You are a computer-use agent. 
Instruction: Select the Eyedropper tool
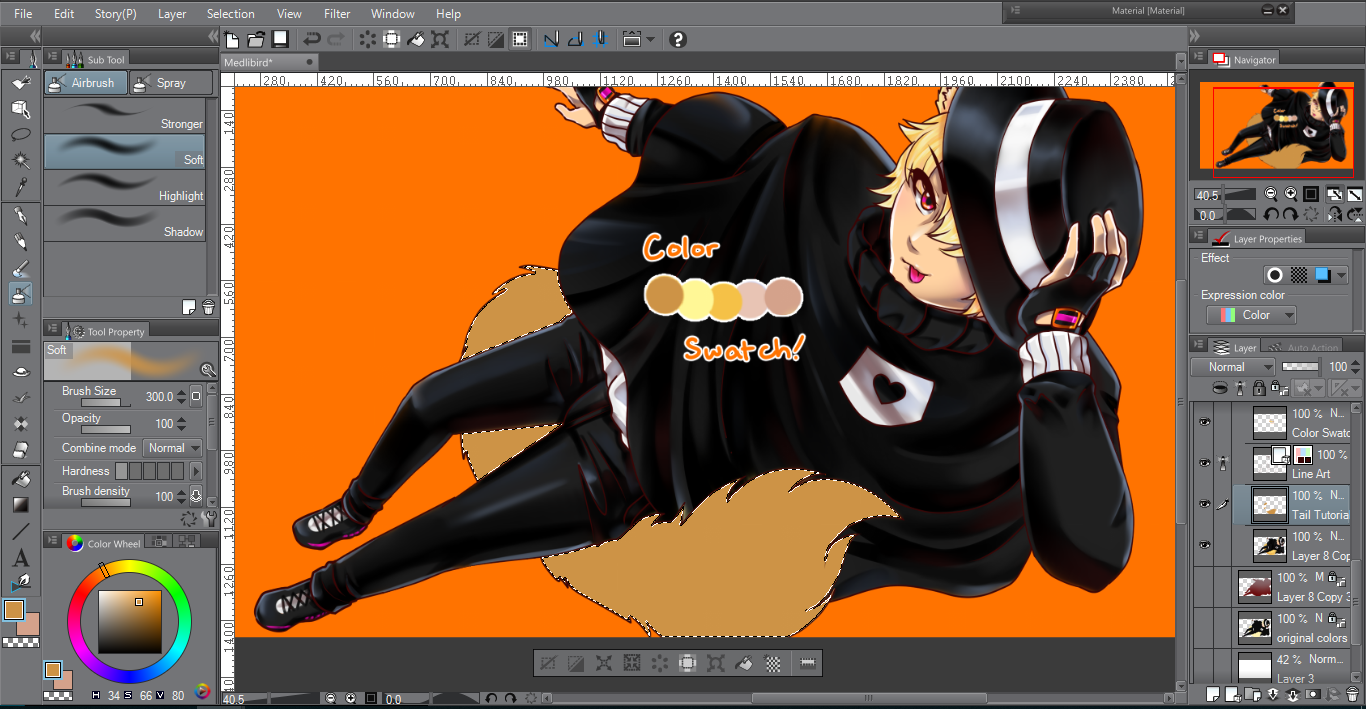21,186
